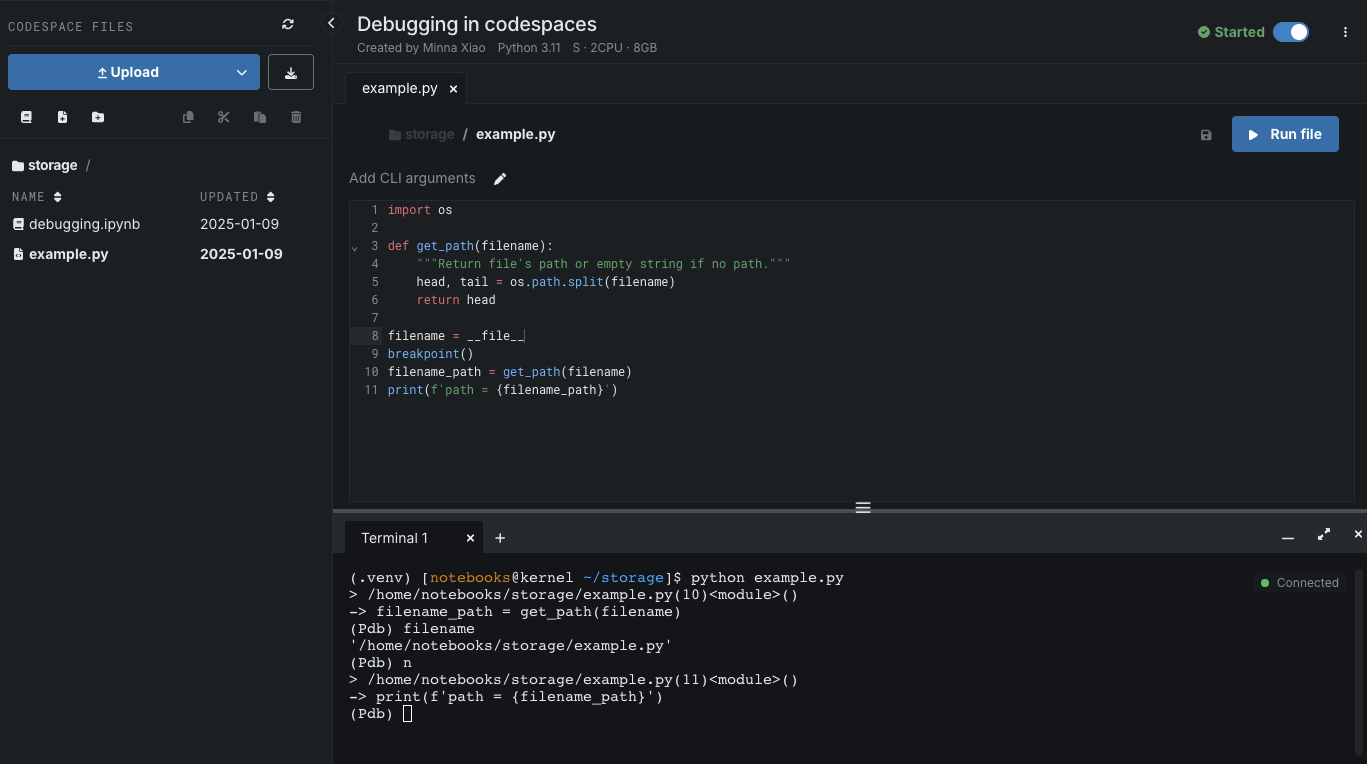Open the Upload dropdown arrow
Viewport: 1367px width, 764px height.
[241, 72]
